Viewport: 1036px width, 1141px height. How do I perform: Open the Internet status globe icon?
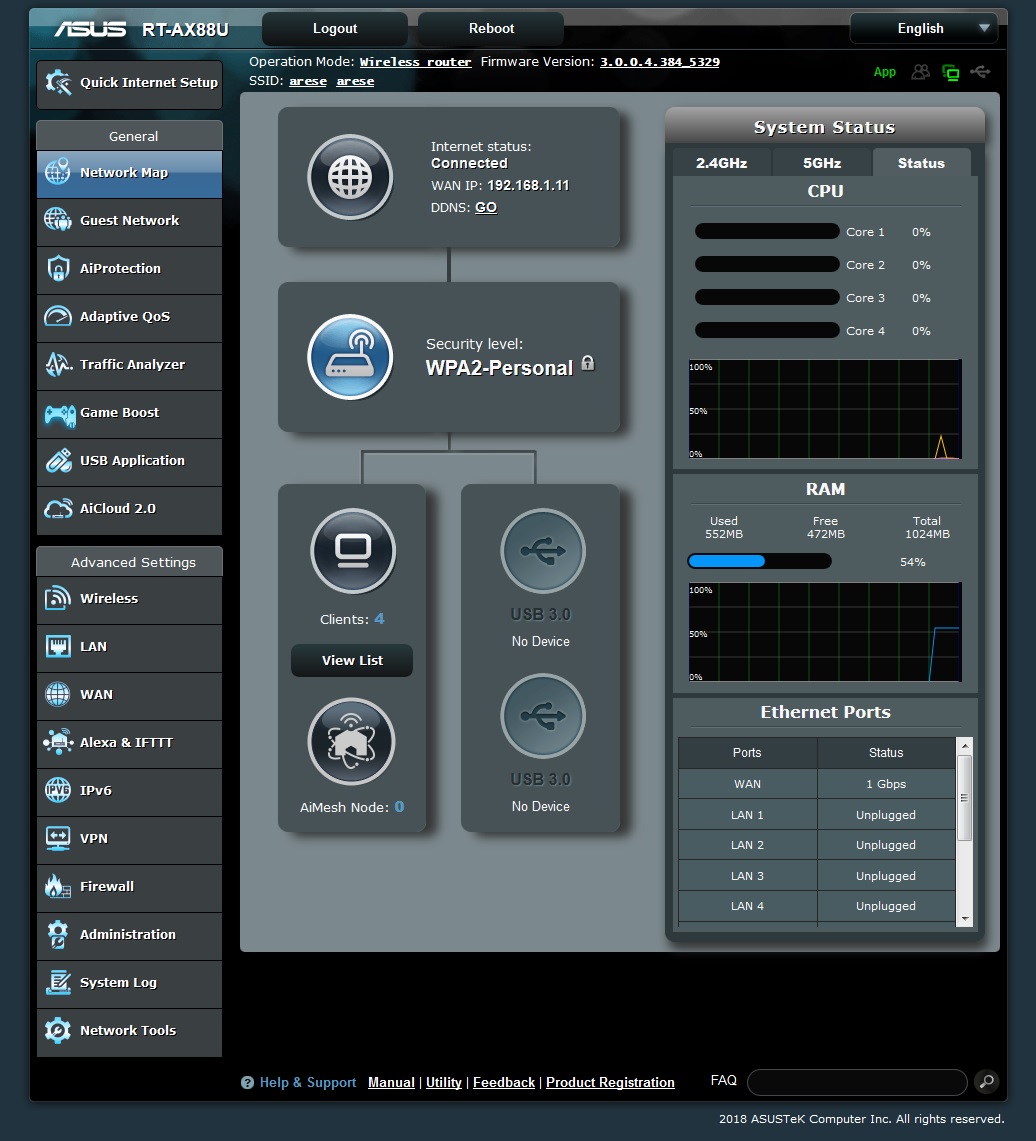point(350,177)
